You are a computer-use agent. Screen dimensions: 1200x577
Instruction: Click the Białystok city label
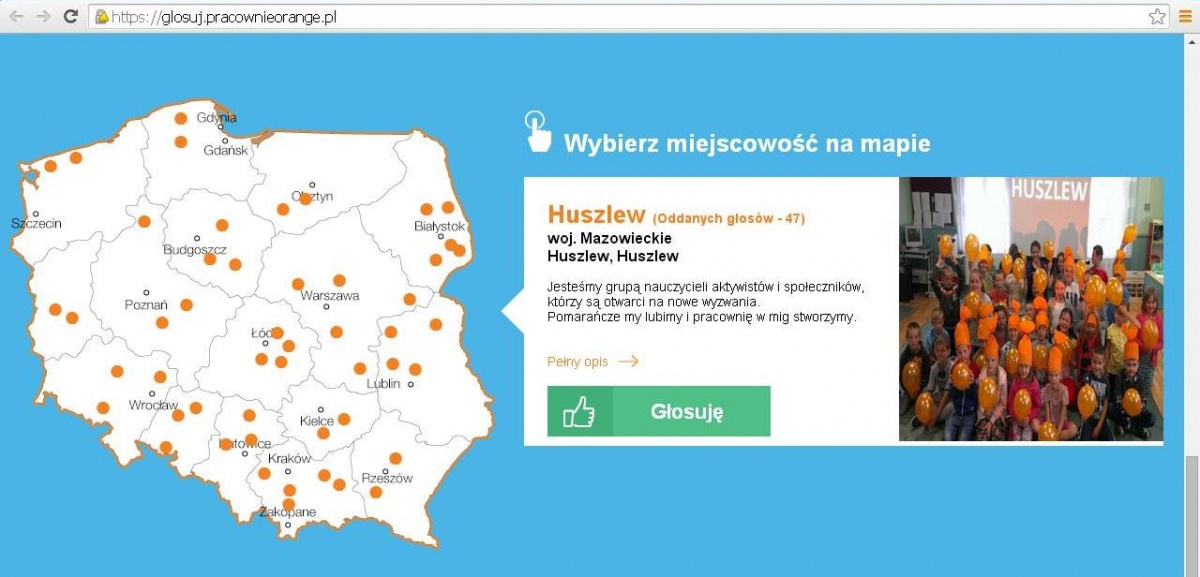(439, 226)
